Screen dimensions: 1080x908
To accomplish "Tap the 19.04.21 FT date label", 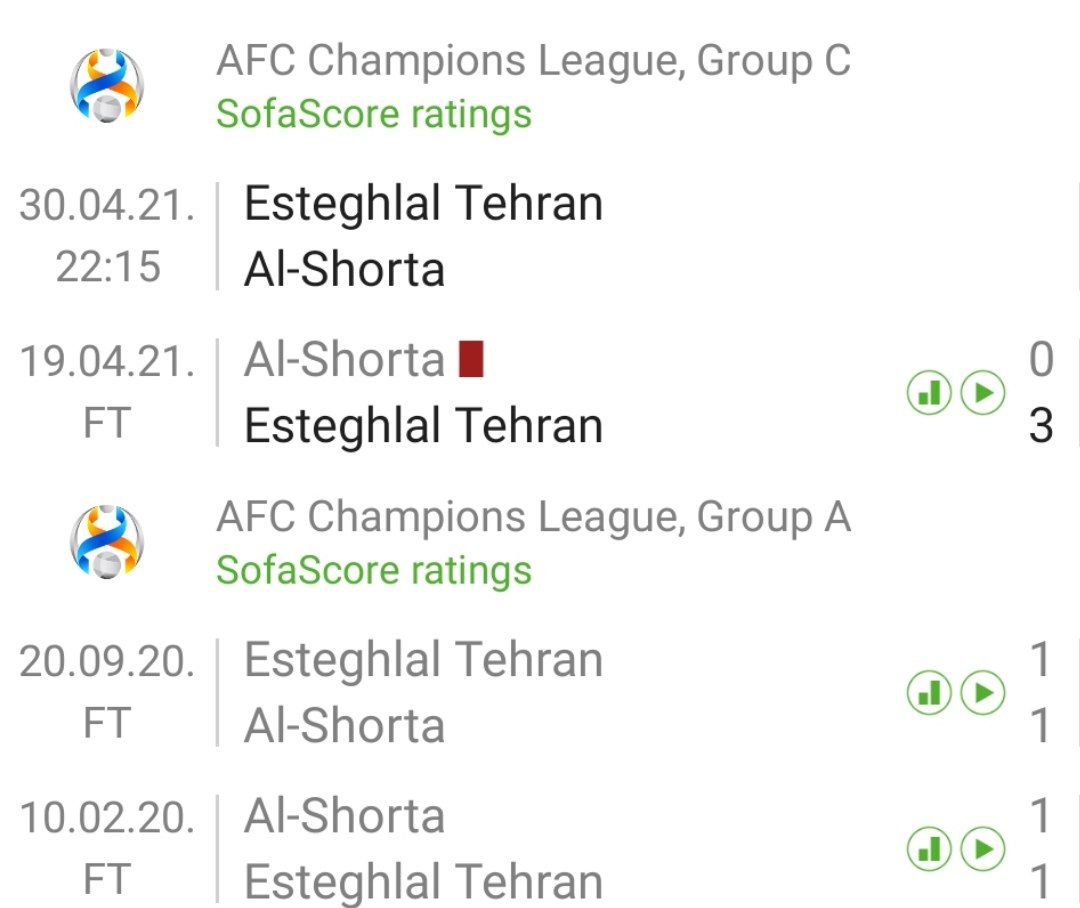I will coord(107,392).
